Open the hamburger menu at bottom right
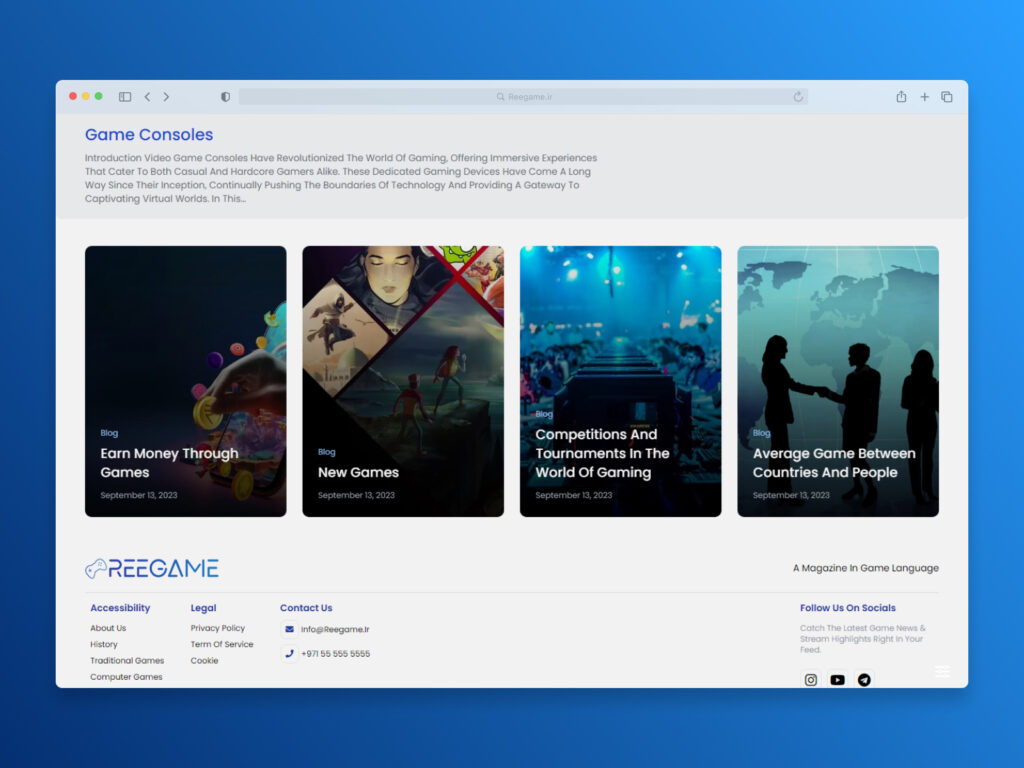 coord(942,672)
